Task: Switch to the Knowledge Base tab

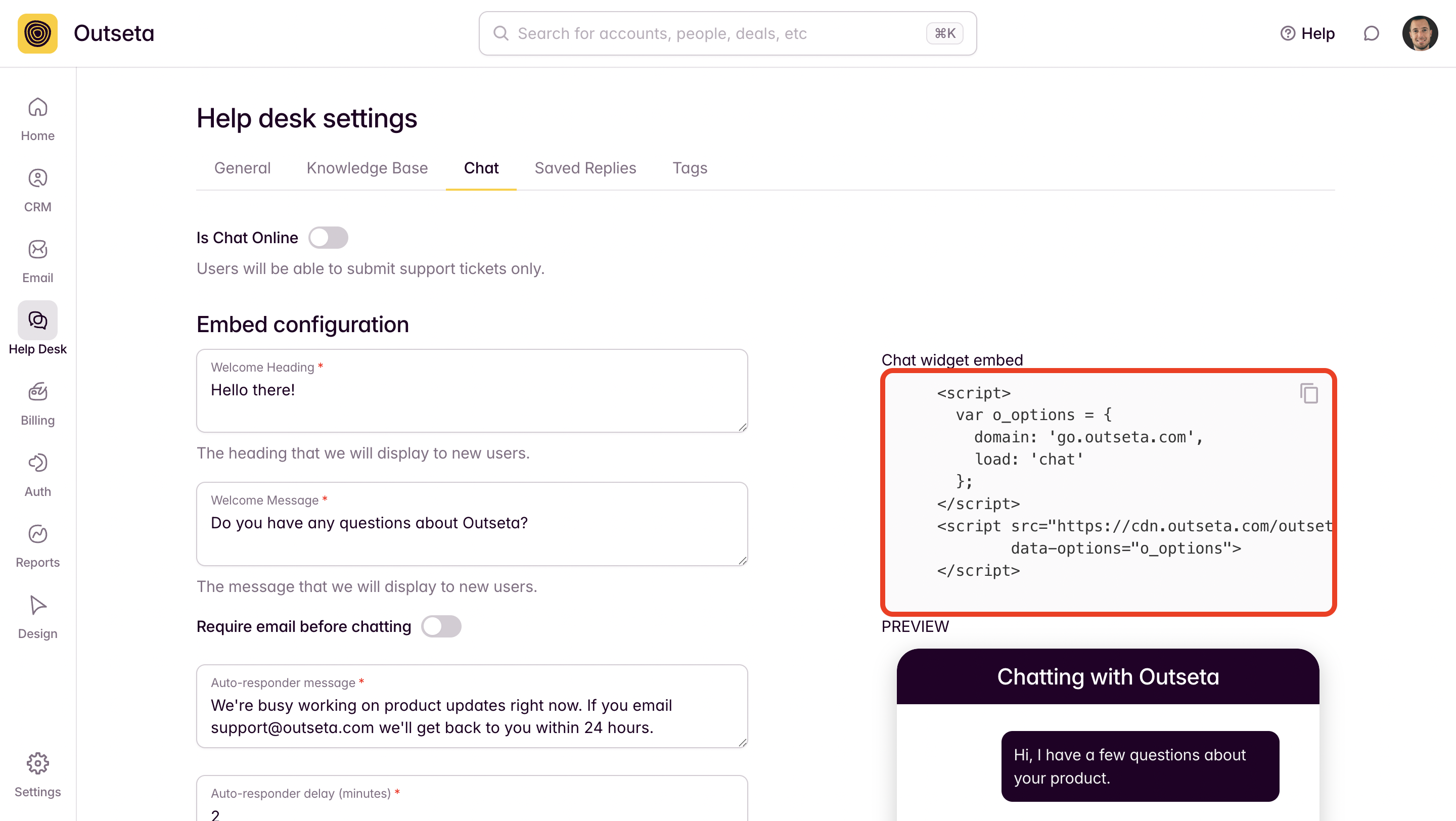Action: 367,168
